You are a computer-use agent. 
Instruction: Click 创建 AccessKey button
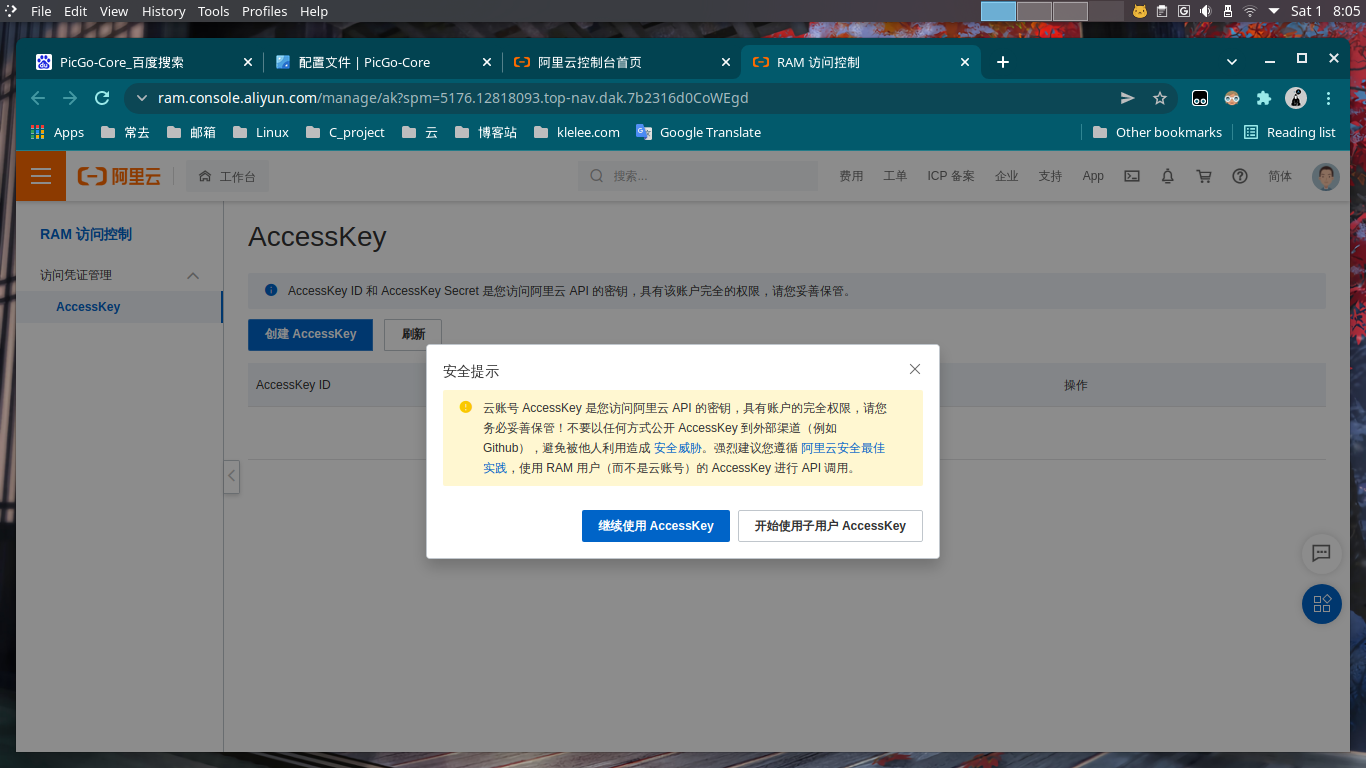tap(310, 334)
